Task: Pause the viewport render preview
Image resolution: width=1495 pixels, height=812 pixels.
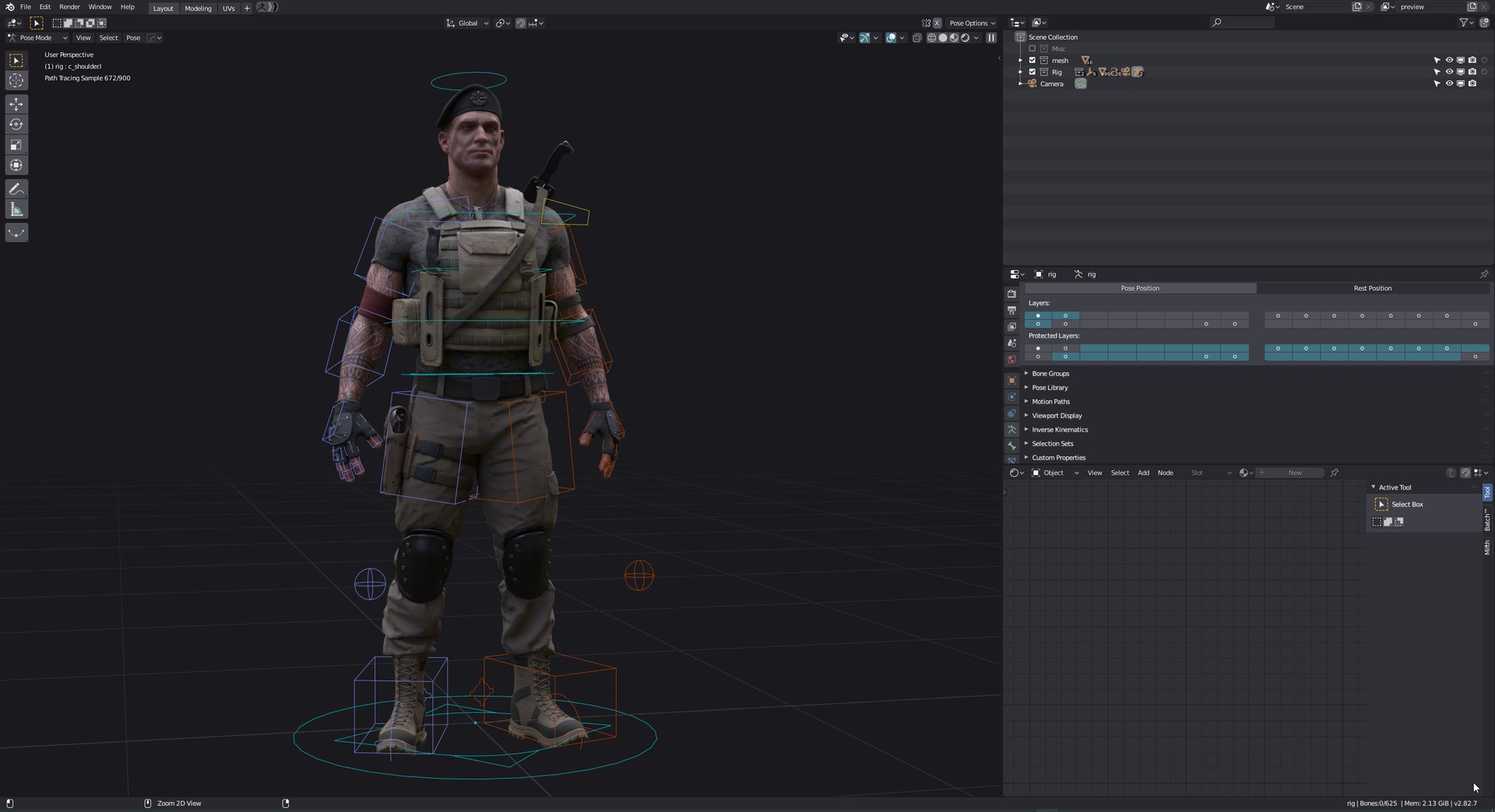Action: [x=991, y=37]
